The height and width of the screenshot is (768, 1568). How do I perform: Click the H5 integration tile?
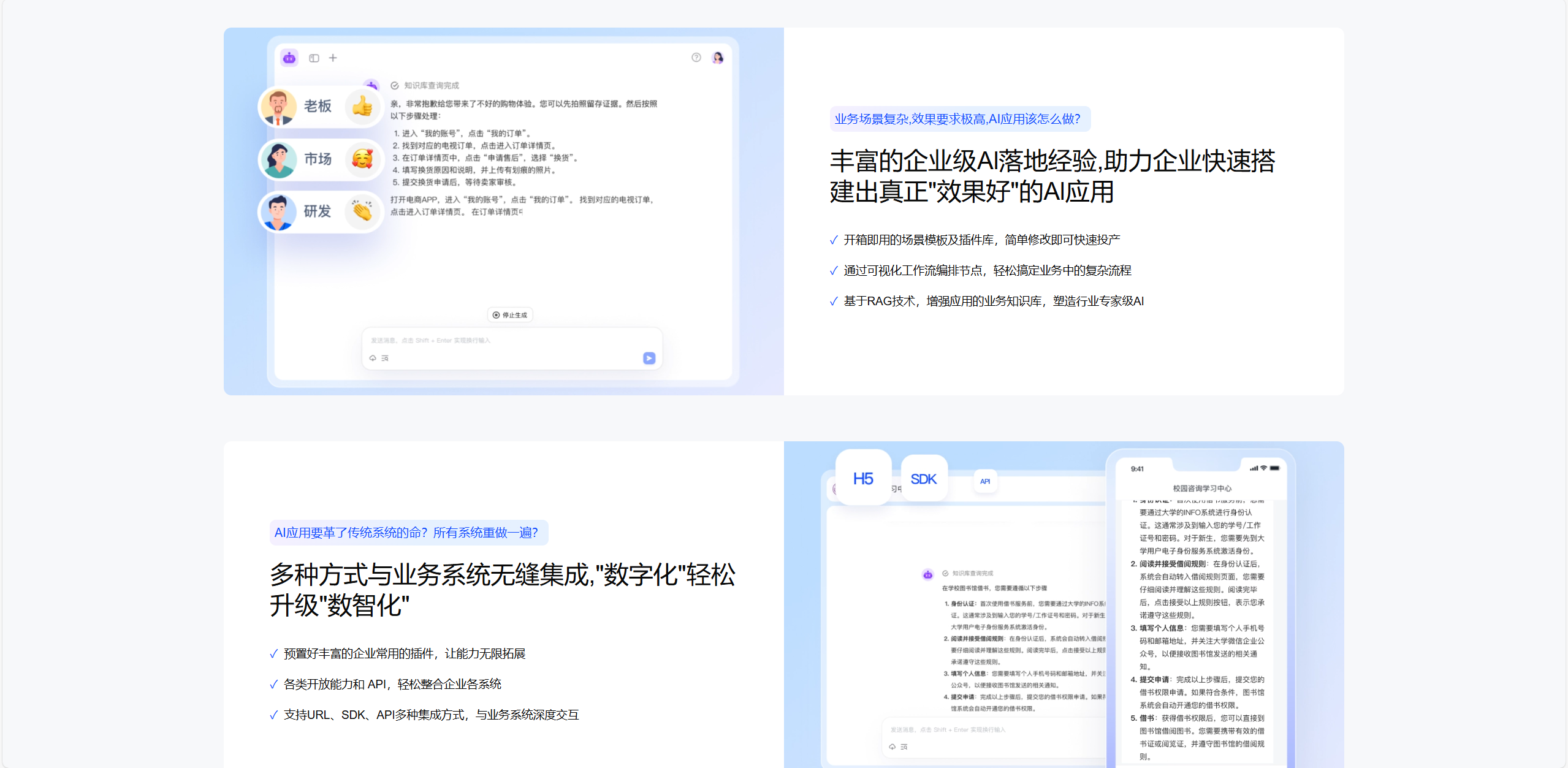tap(863, 478)
